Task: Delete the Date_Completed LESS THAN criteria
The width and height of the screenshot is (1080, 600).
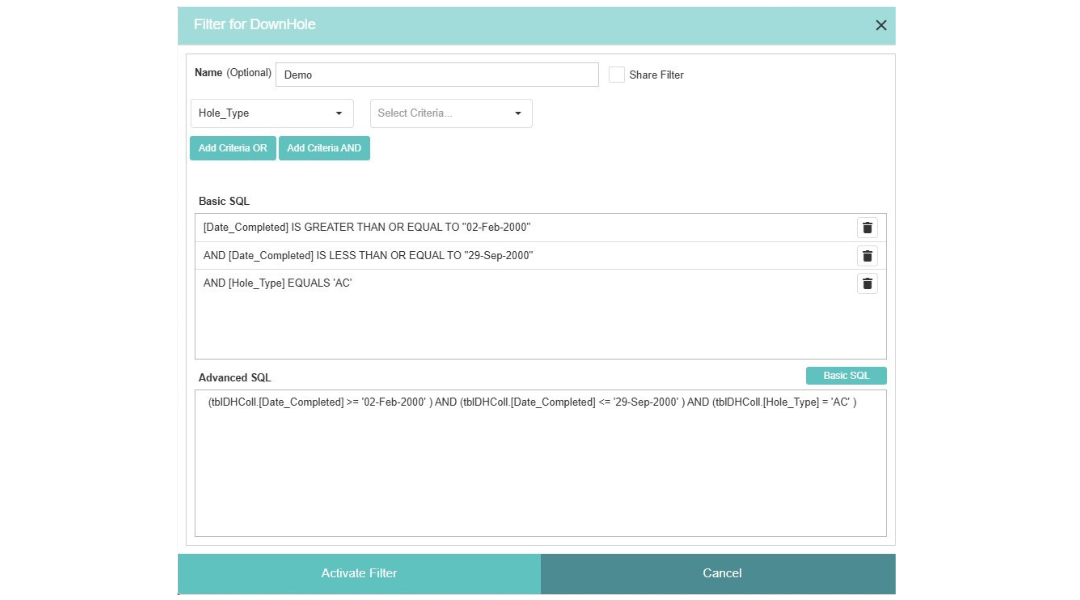Action: click(866, 255)
